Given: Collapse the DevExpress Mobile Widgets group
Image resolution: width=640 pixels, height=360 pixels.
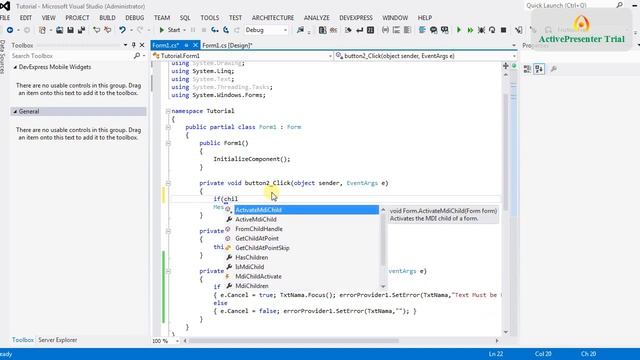Looking at the screenshot, I should tap(15, 67).
